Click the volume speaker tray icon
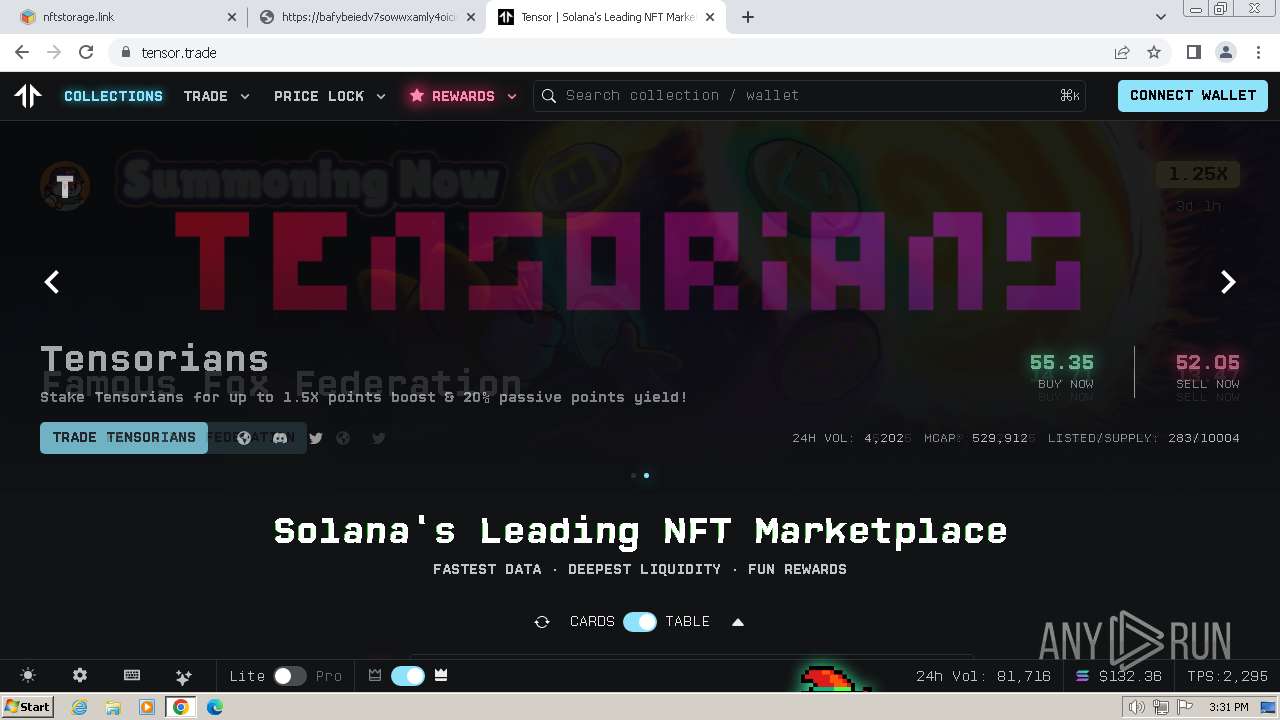The width and height of the screenshot is (1280, 720). 1136,707
